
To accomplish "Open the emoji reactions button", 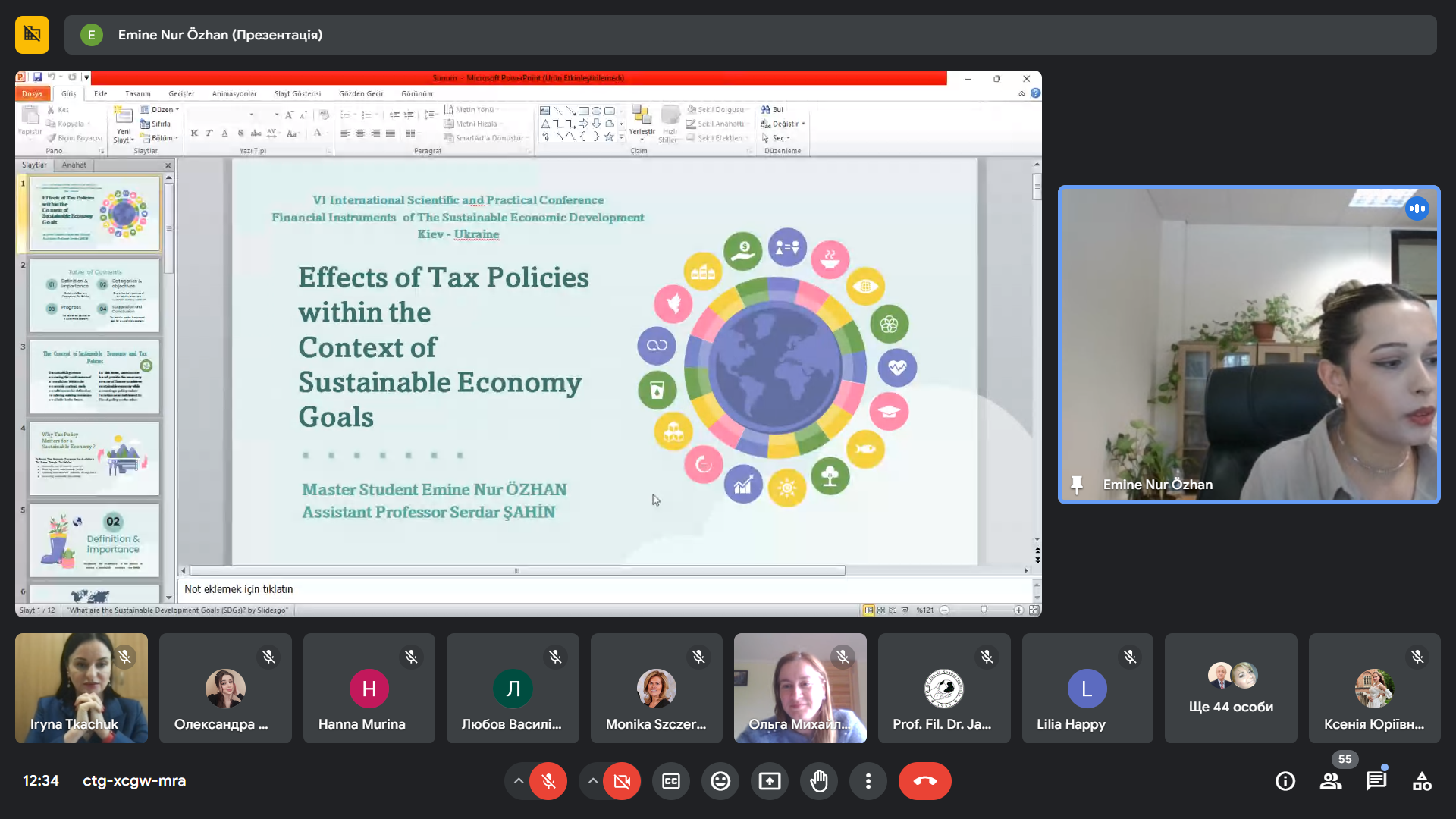I will point(720,781).
